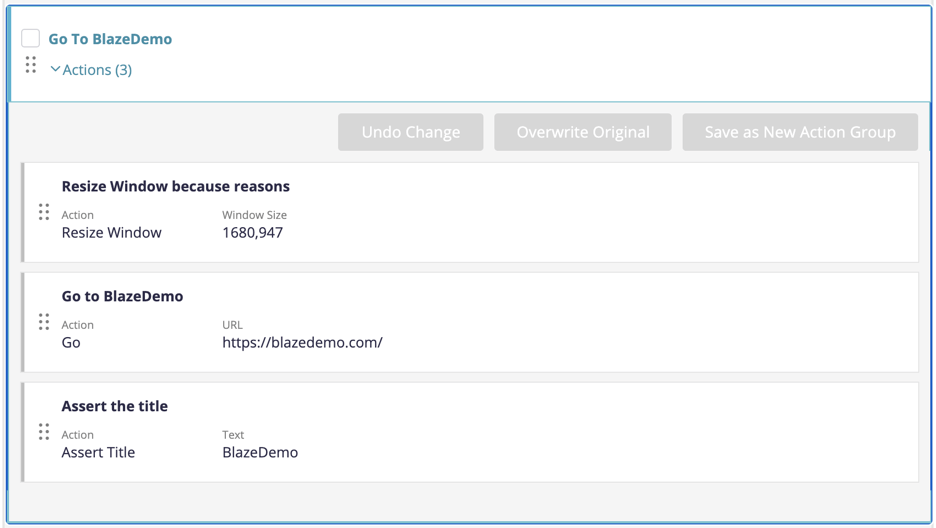
Task: Click the Overwrite Original button
Action: (x=583, y=132)
